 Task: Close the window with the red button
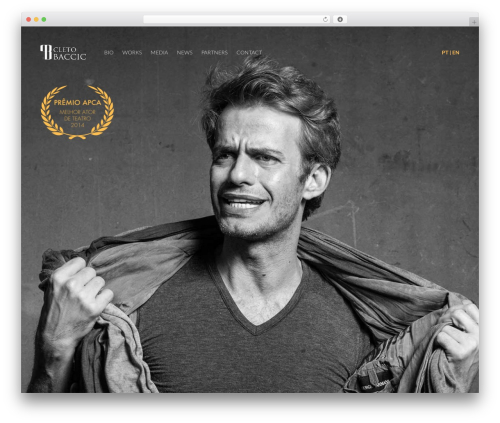(x=29, y=20)
